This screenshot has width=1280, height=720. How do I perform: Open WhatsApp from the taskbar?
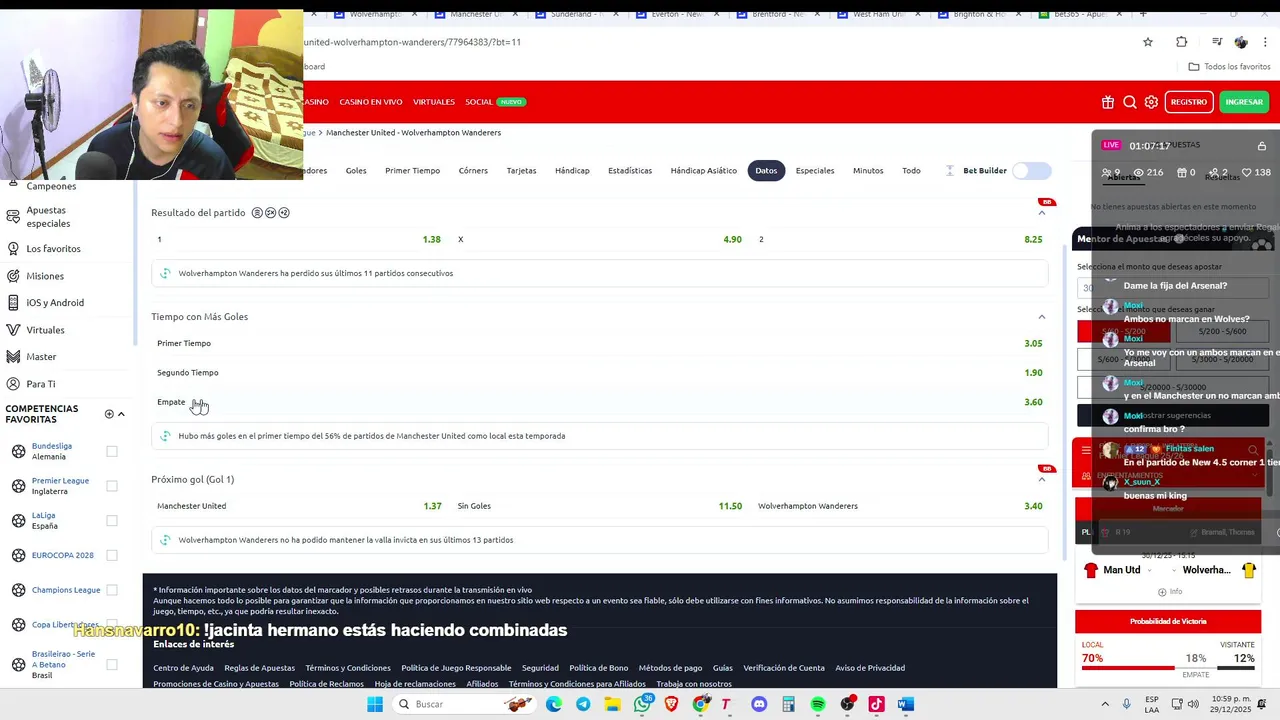642,704
